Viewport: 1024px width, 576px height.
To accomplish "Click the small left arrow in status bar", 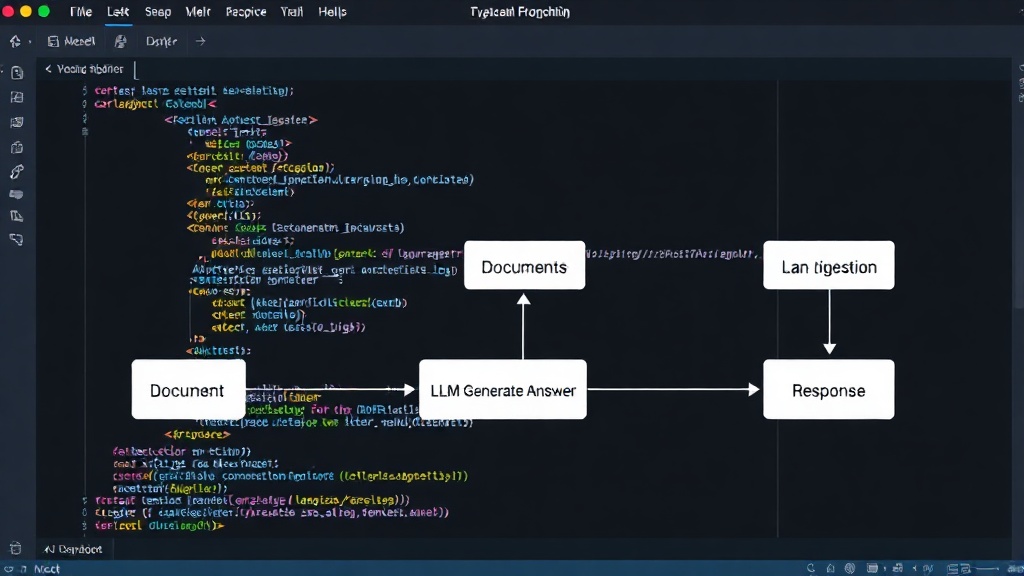I will (x=915, y=568).
